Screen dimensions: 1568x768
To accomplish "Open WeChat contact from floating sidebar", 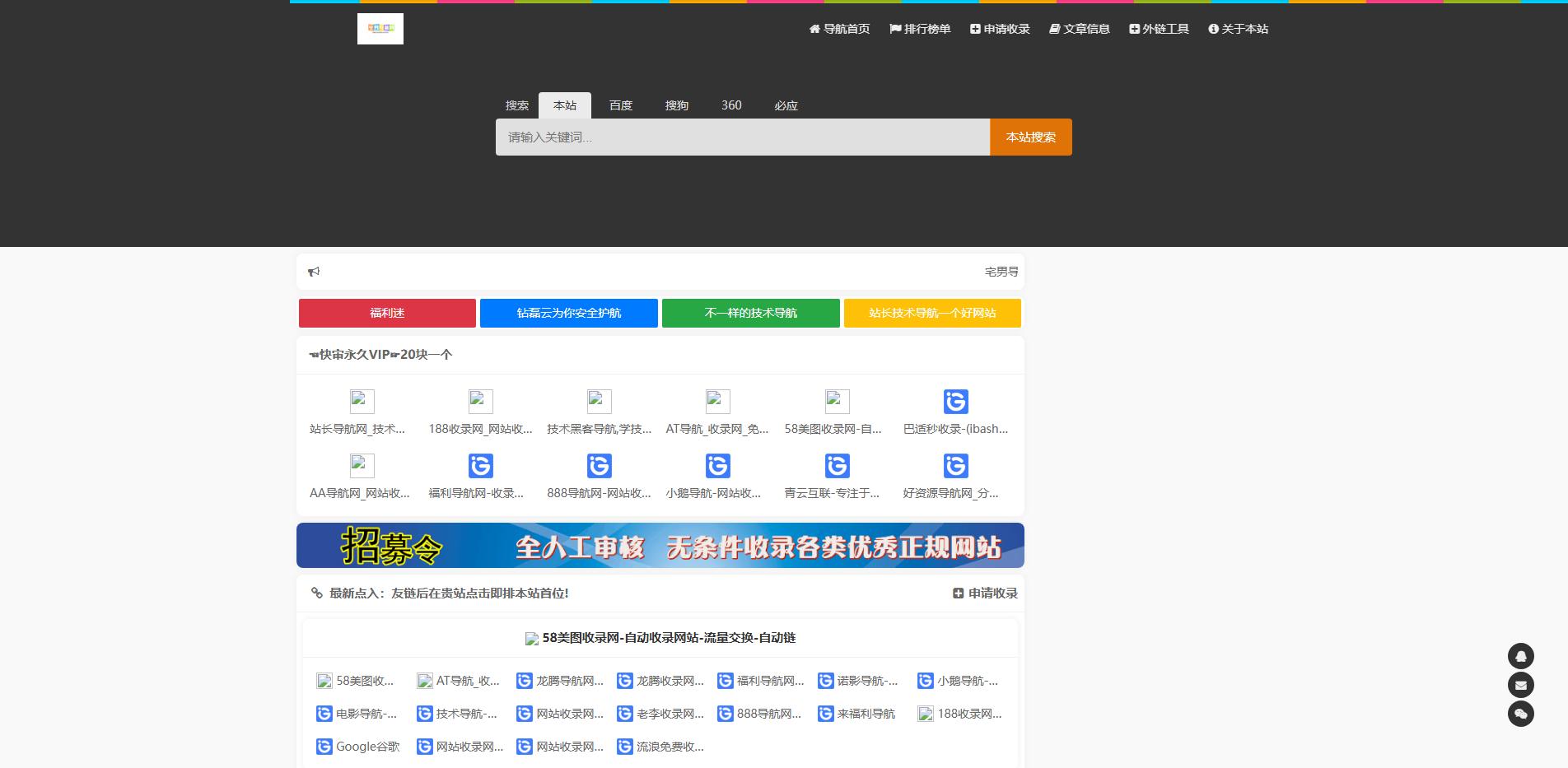I will point(1520,714).
